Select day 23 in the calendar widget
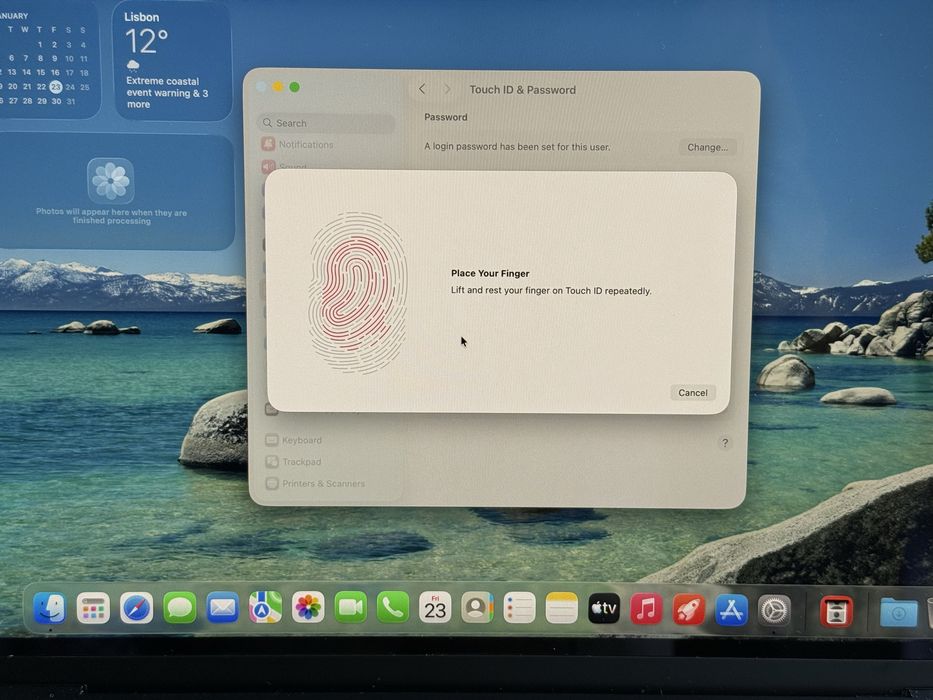The width and height of the screenshot is (933, 700). tap(55, 86)
